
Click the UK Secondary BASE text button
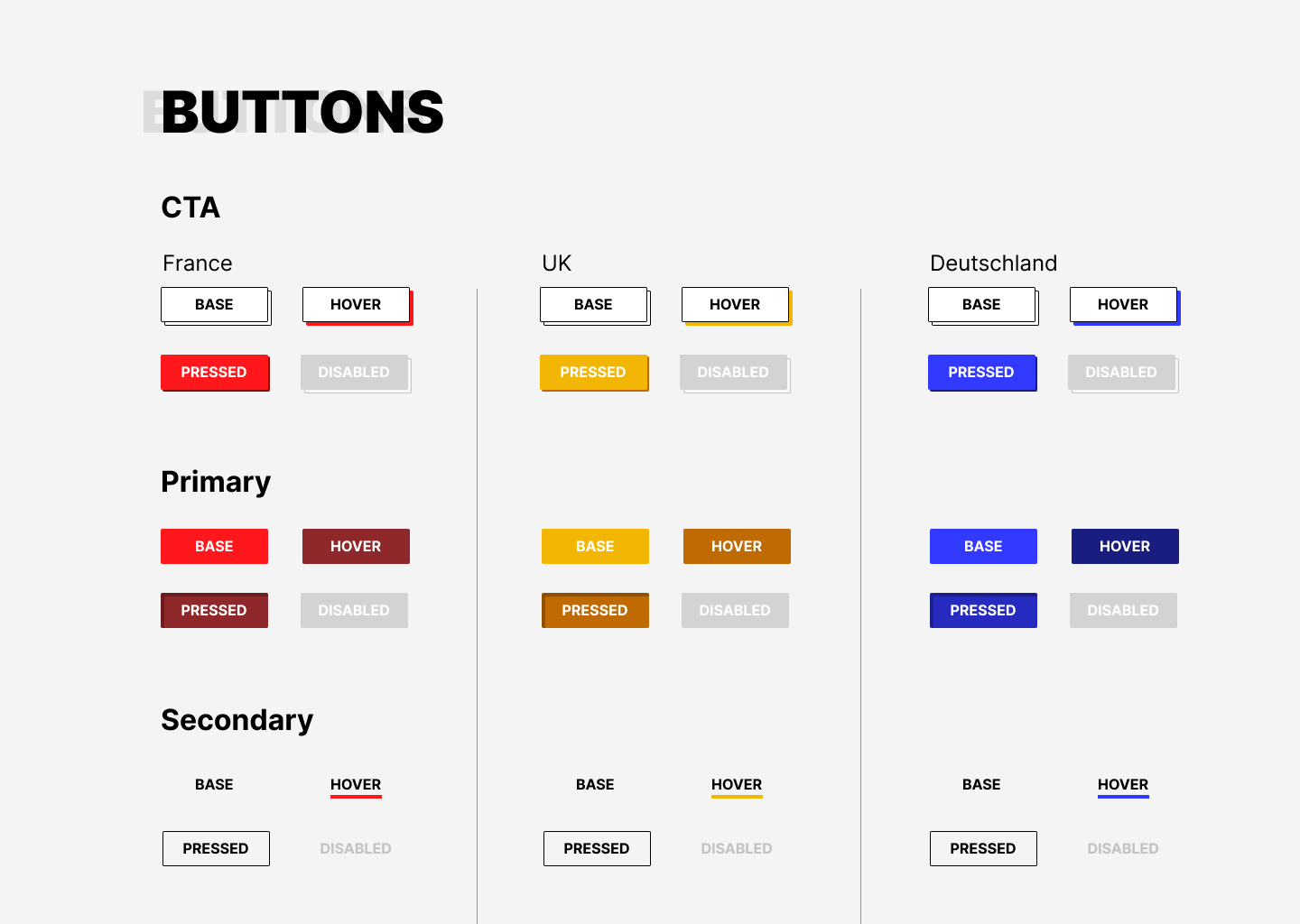pos(595,784)
